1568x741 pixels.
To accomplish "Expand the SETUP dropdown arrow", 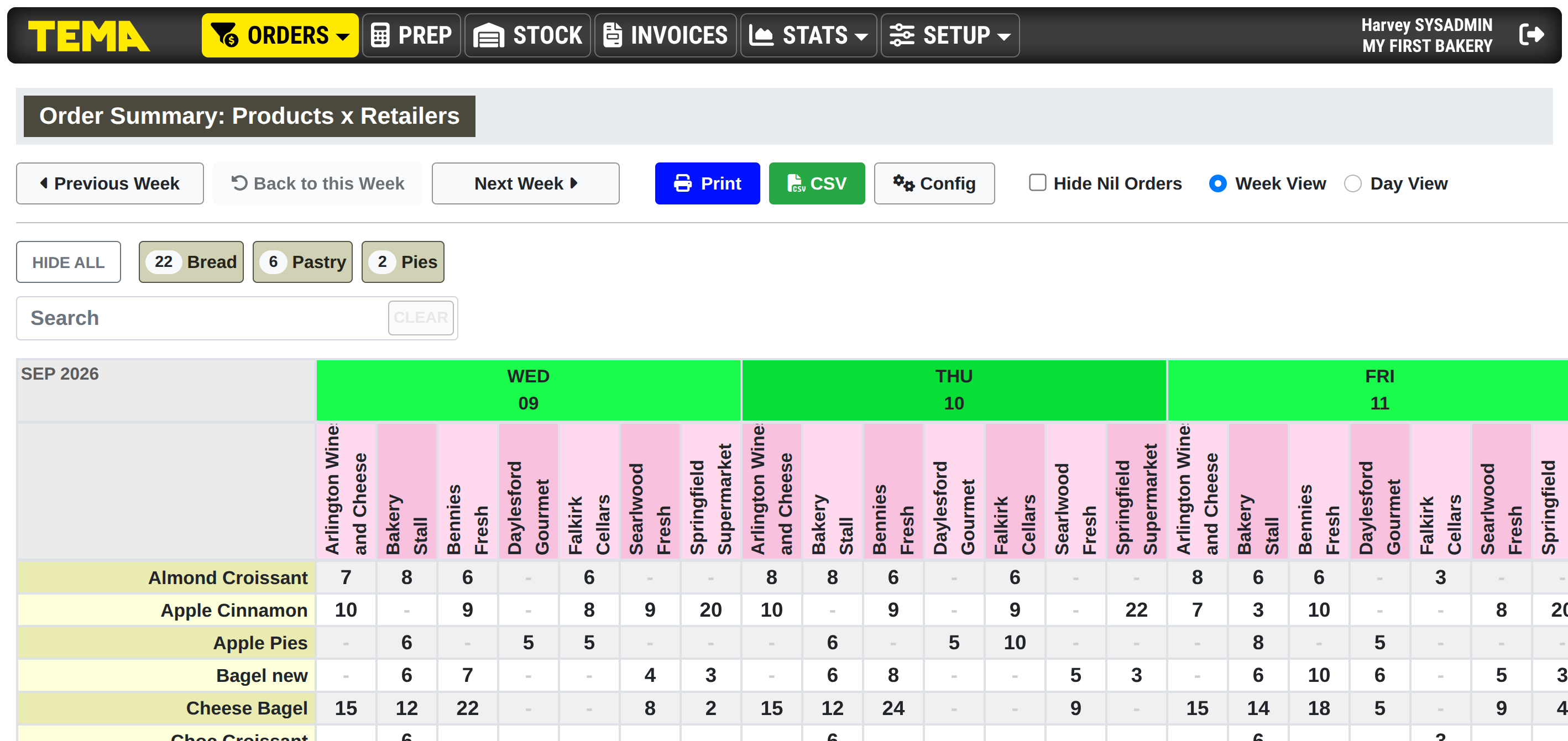I will [x=1003, y=36].
